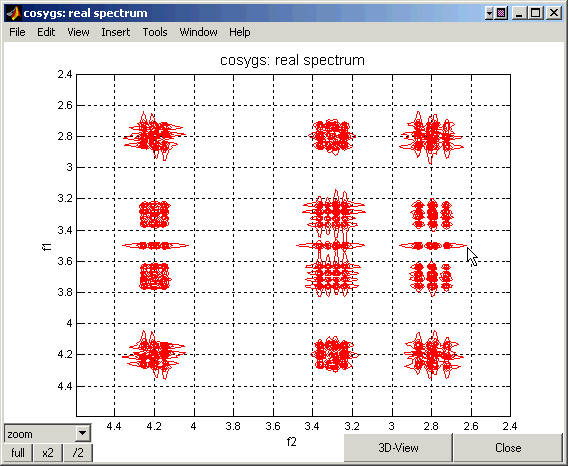Close the window with the X icon
The width and height of the screenshot is (568, 466).
[x=554, y=13]
